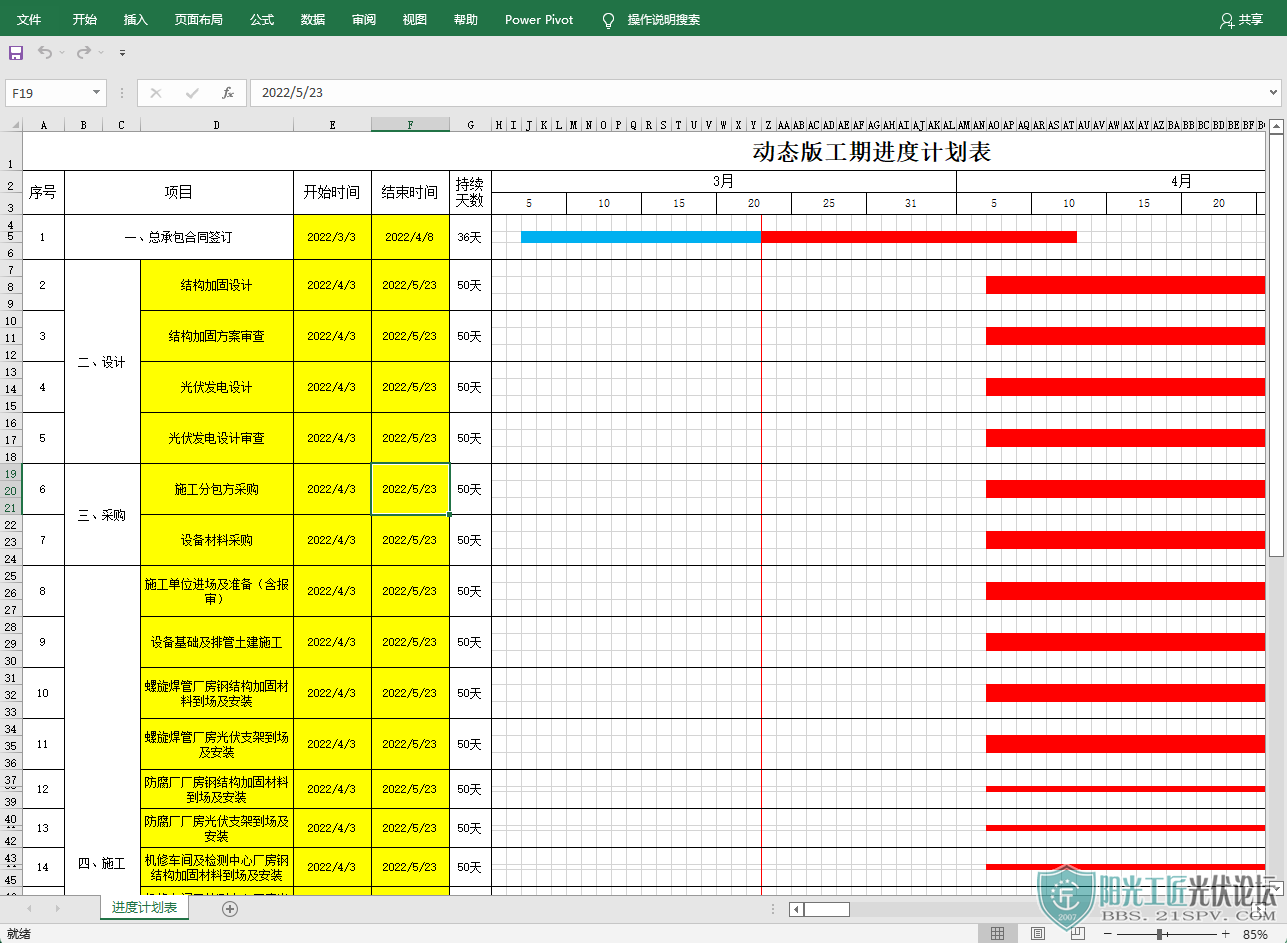Select the 一、总承包合同签订 cell
This screenshot has height=943, width=1287.
[x=179, y=237]
